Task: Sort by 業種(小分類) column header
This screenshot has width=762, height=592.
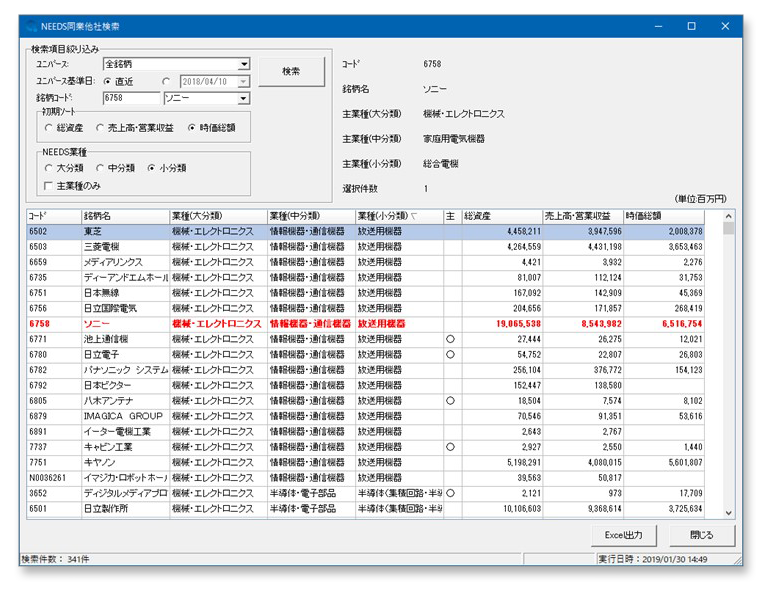Action: (399, 216)
